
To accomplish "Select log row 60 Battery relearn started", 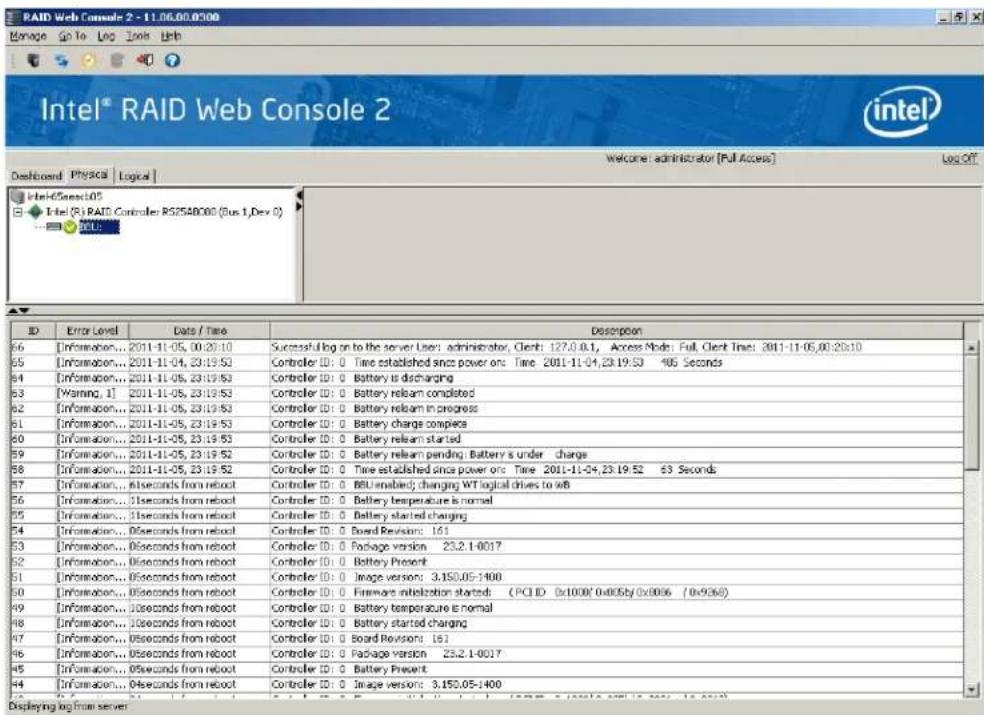I will pyautogui.click(x=487, y=439).
